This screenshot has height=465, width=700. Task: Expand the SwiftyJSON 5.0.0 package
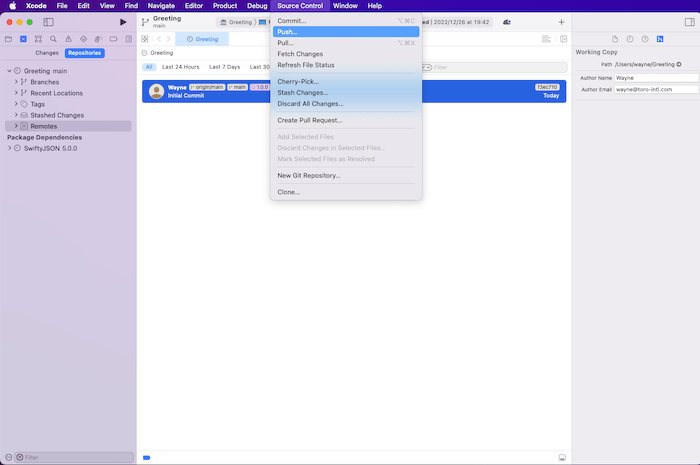tap(10, 148)
